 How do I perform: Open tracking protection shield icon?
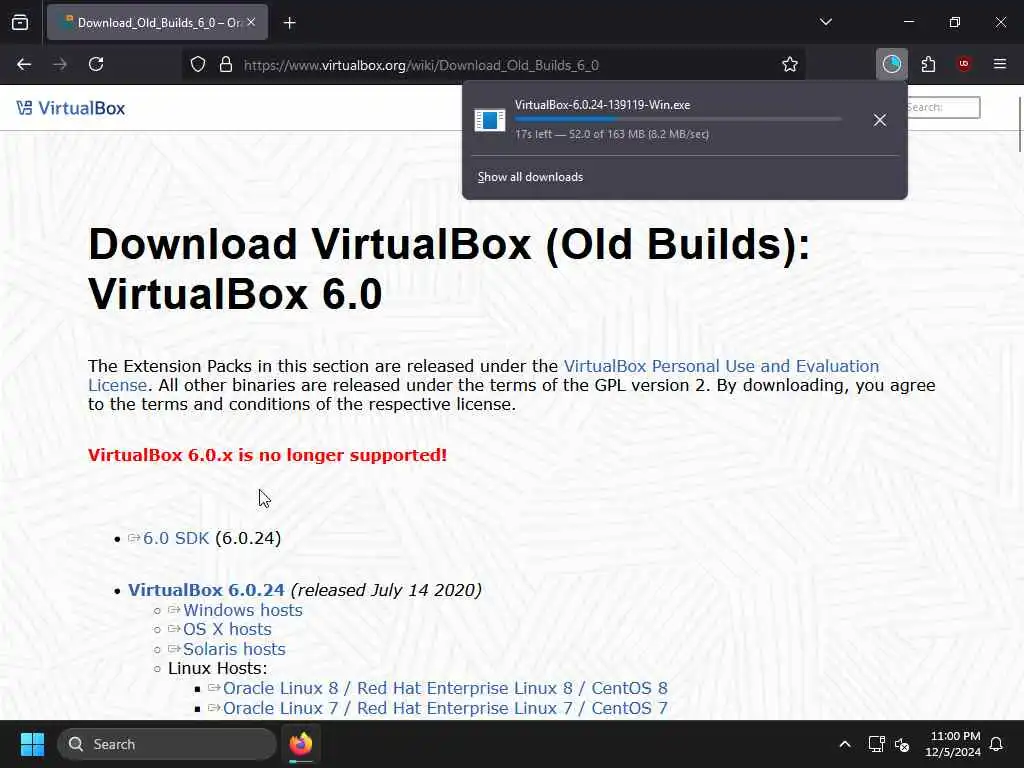198,64
